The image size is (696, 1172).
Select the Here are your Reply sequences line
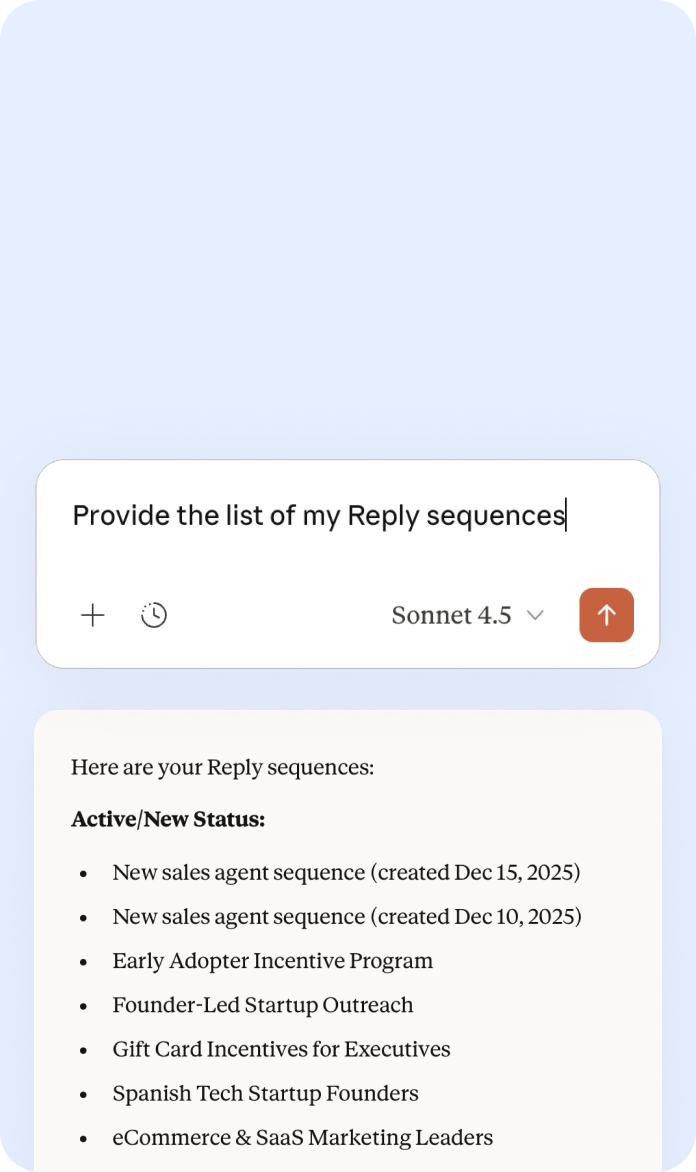[223, 768]
